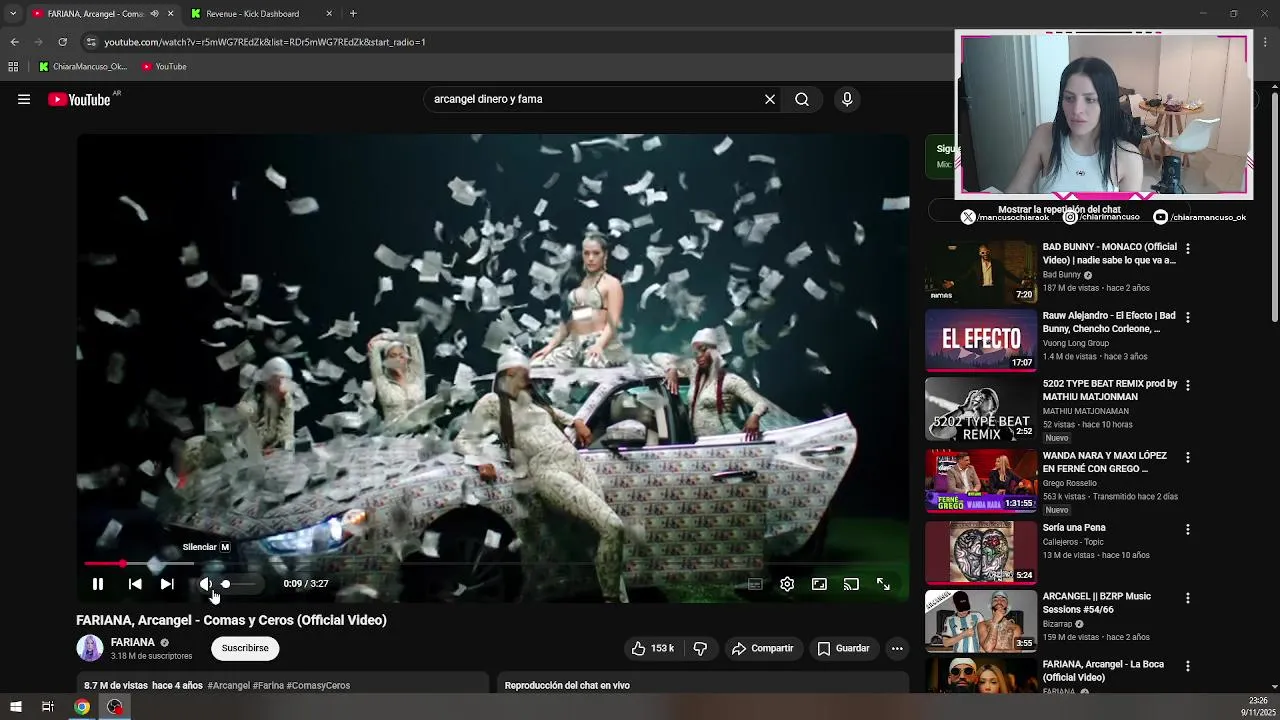The image size is (1280, 720).
Task: Click the Chrome icon on the taskbar
Action: (82, 707)
